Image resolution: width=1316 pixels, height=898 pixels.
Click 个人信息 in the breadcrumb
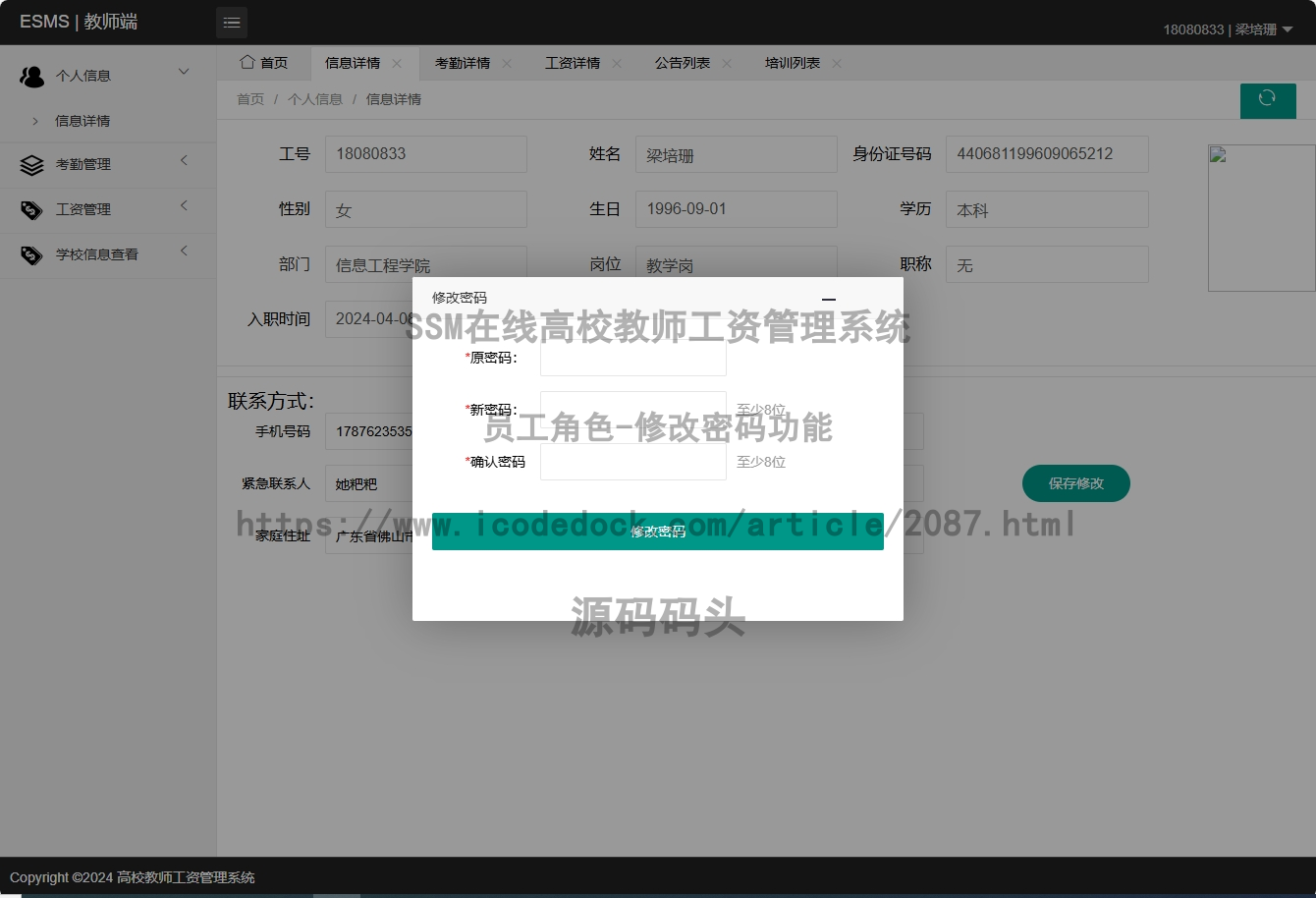point(315,99)
